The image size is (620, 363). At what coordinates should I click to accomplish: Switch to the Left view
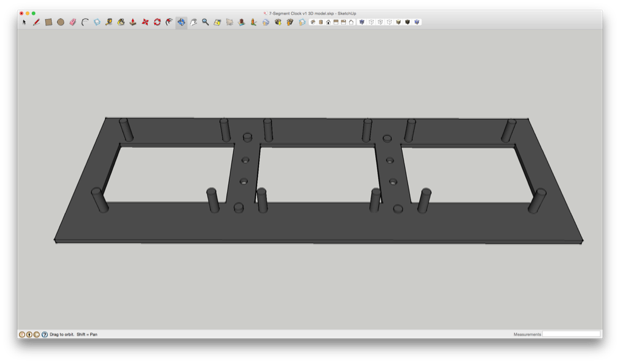(351, 22)
